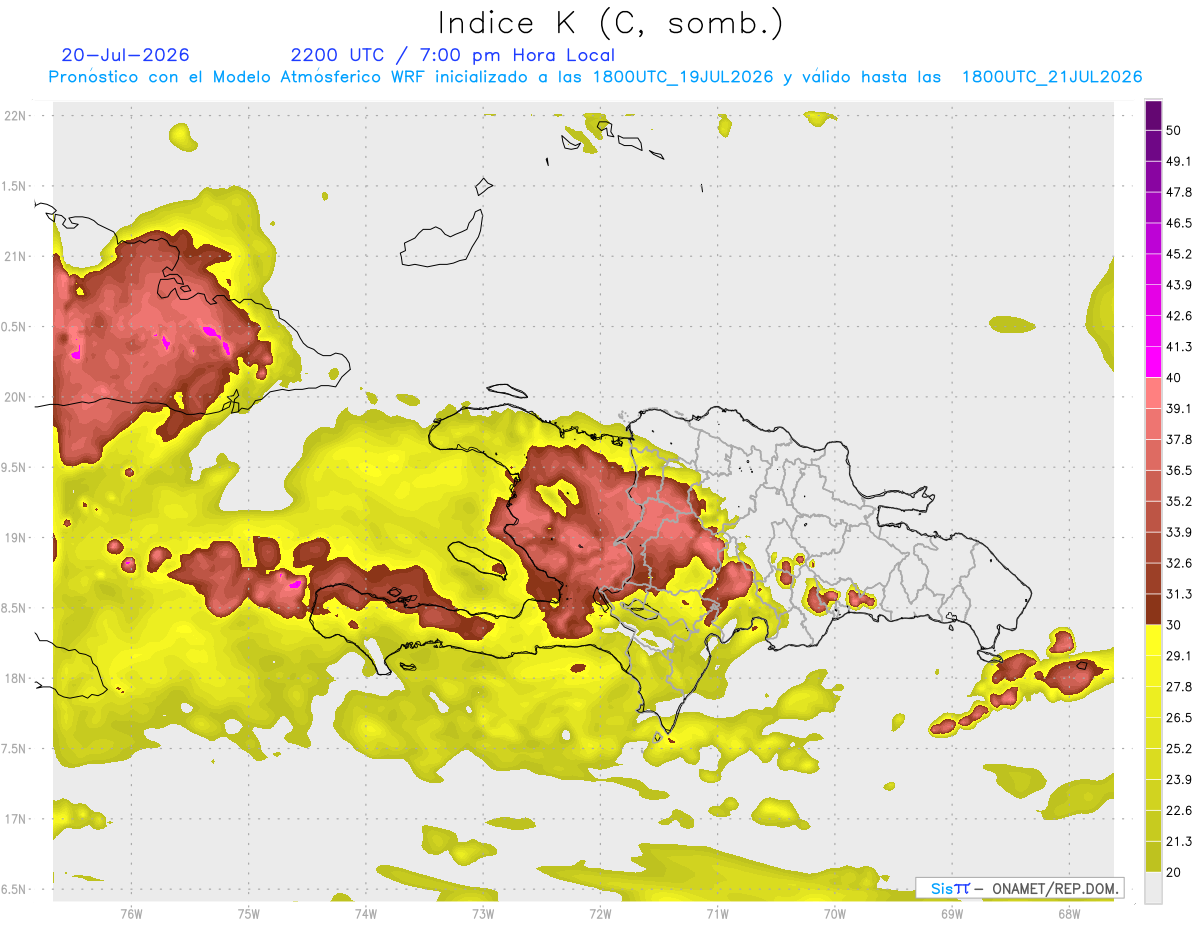Click the legend value '26.5'
This screenshot has height=927, width=1200.
coord(1179,718)
